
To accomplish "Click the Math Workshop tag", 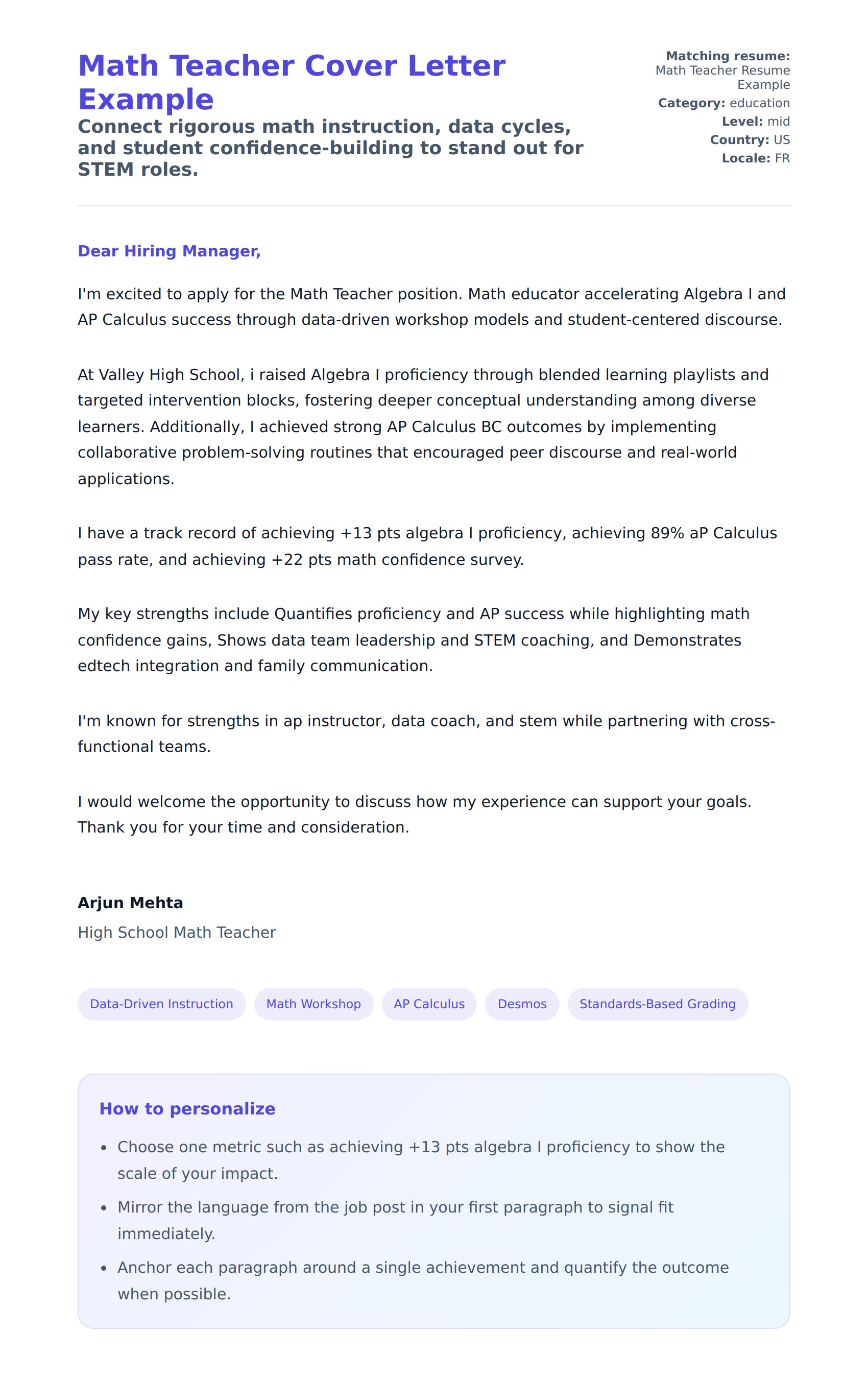I will (314, 1004).
